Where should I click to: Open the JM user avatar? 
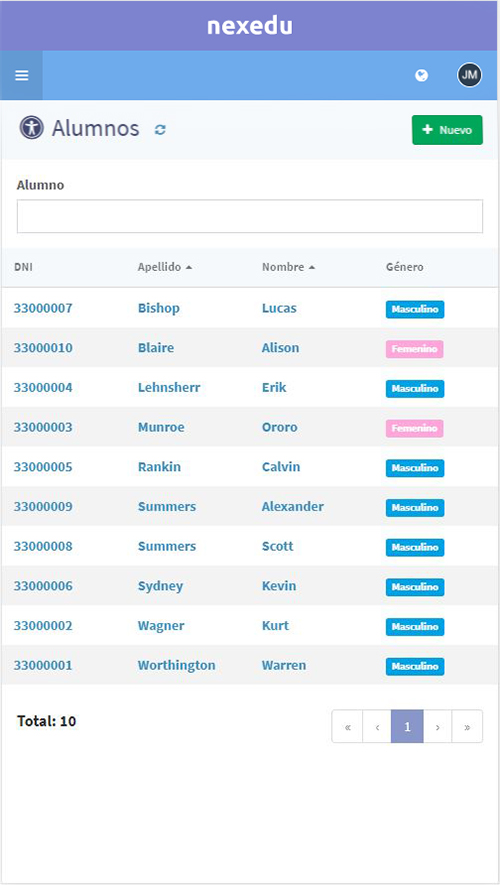[x=470, y=75]
